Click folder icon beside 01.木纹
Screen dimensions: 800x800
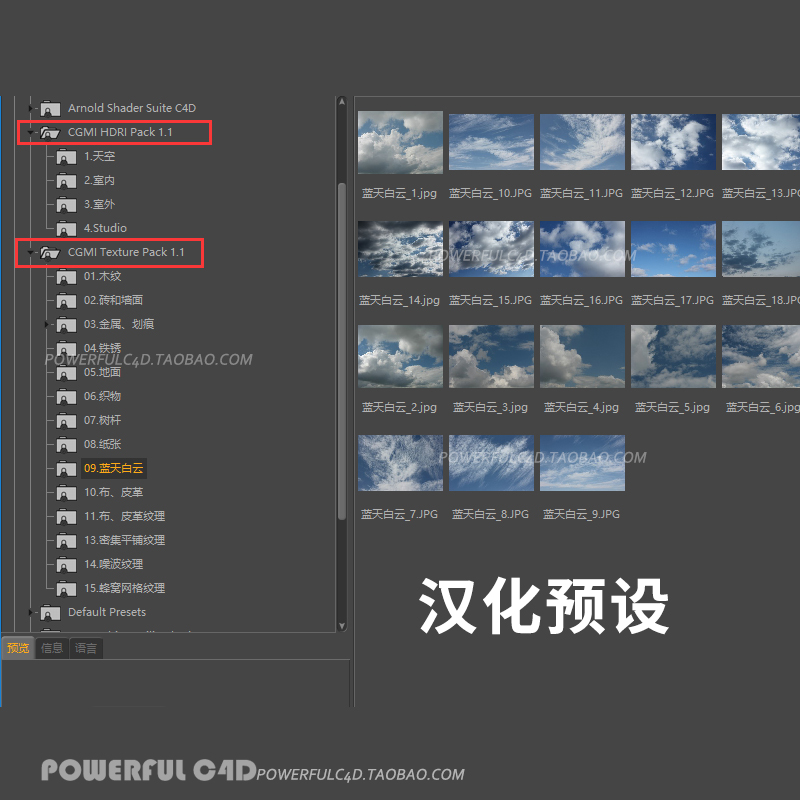(66, 277)
